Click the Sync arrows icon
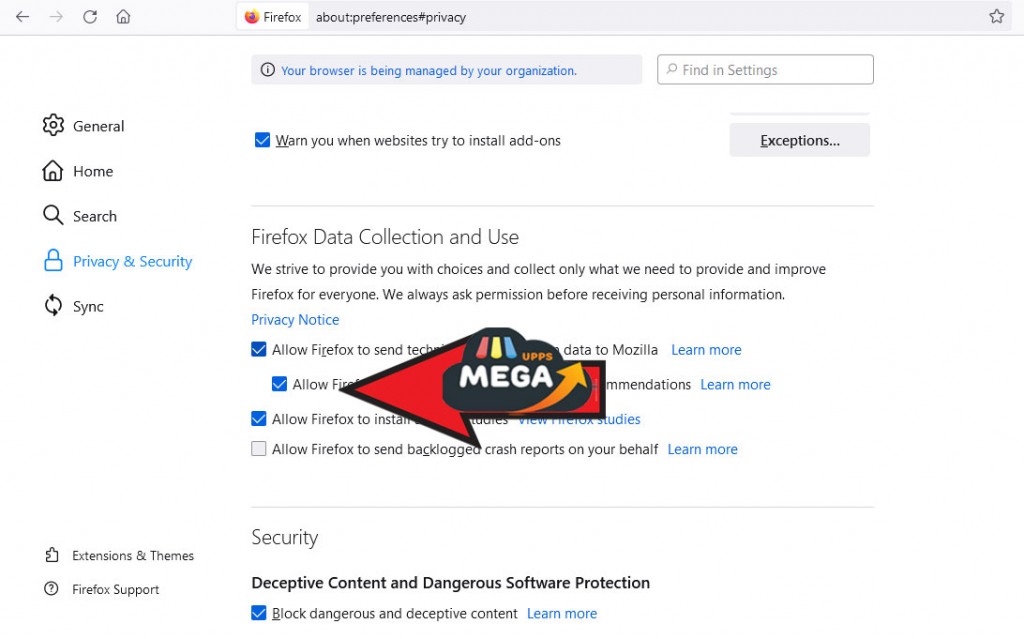This screenshot has width=1024, height=639. click(53, 306)
